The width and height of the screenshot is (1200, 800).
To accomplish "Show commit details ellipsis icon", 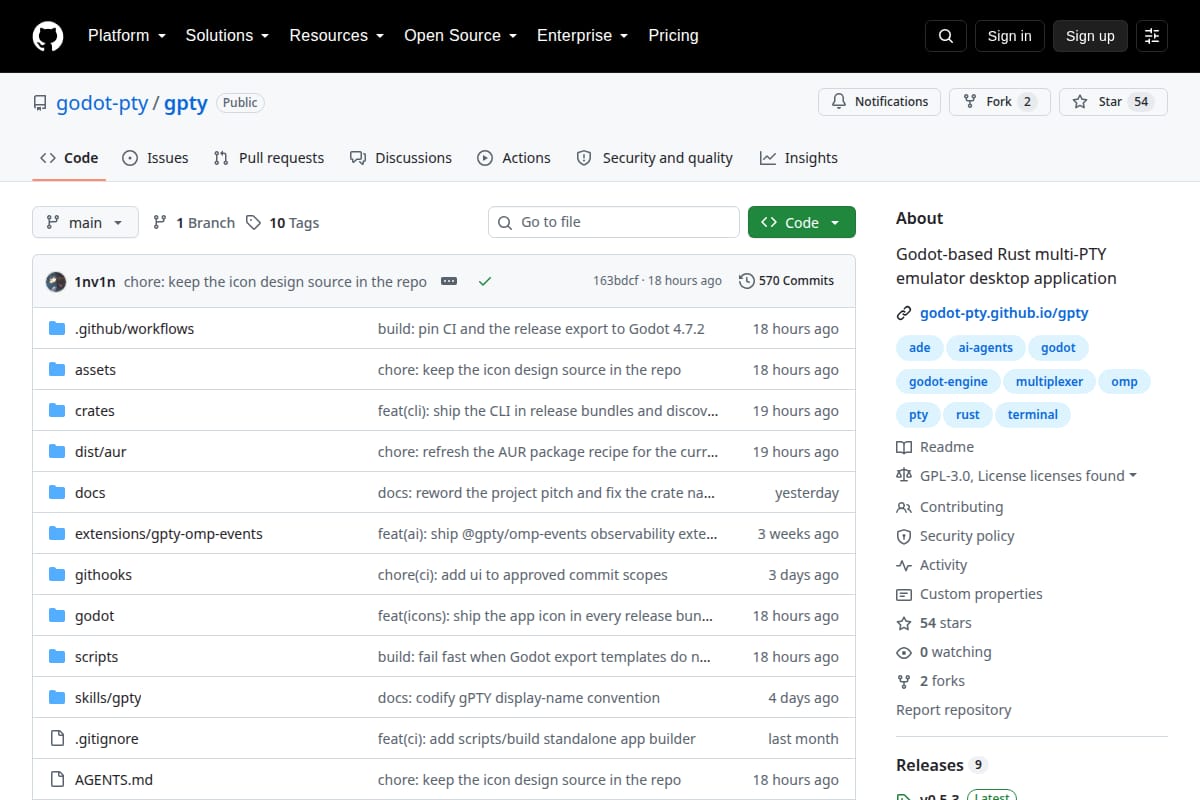I will pyautogui.click(x=449, y=281).
